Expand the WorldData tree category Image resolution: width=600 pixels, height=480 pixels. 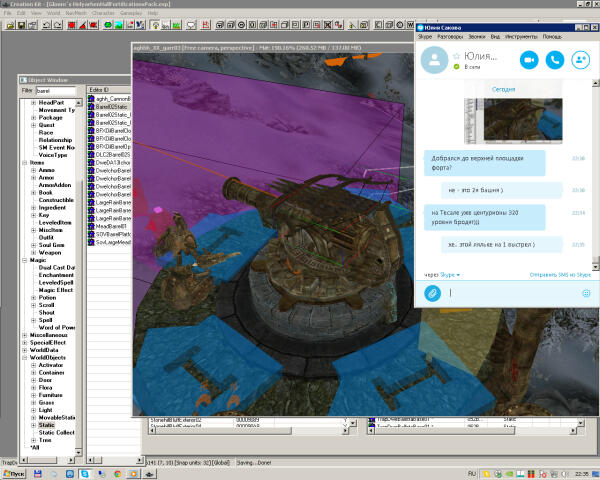tap(24, 350)
